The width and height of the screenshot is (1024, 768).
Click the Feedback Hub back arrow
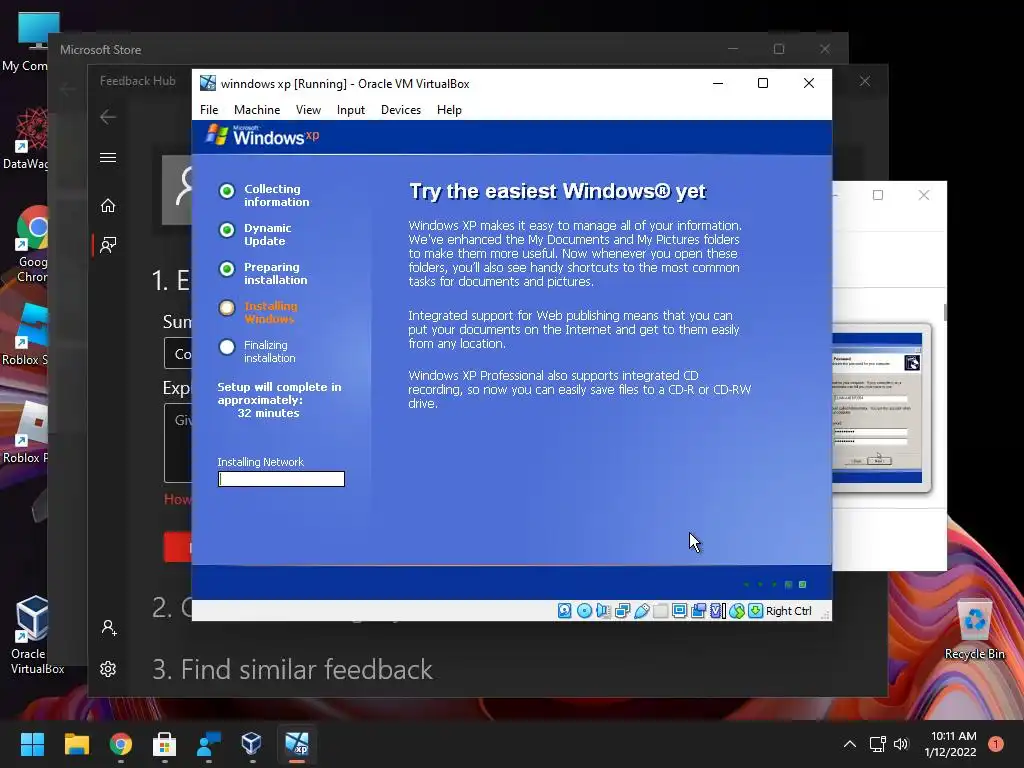[108, 117]
